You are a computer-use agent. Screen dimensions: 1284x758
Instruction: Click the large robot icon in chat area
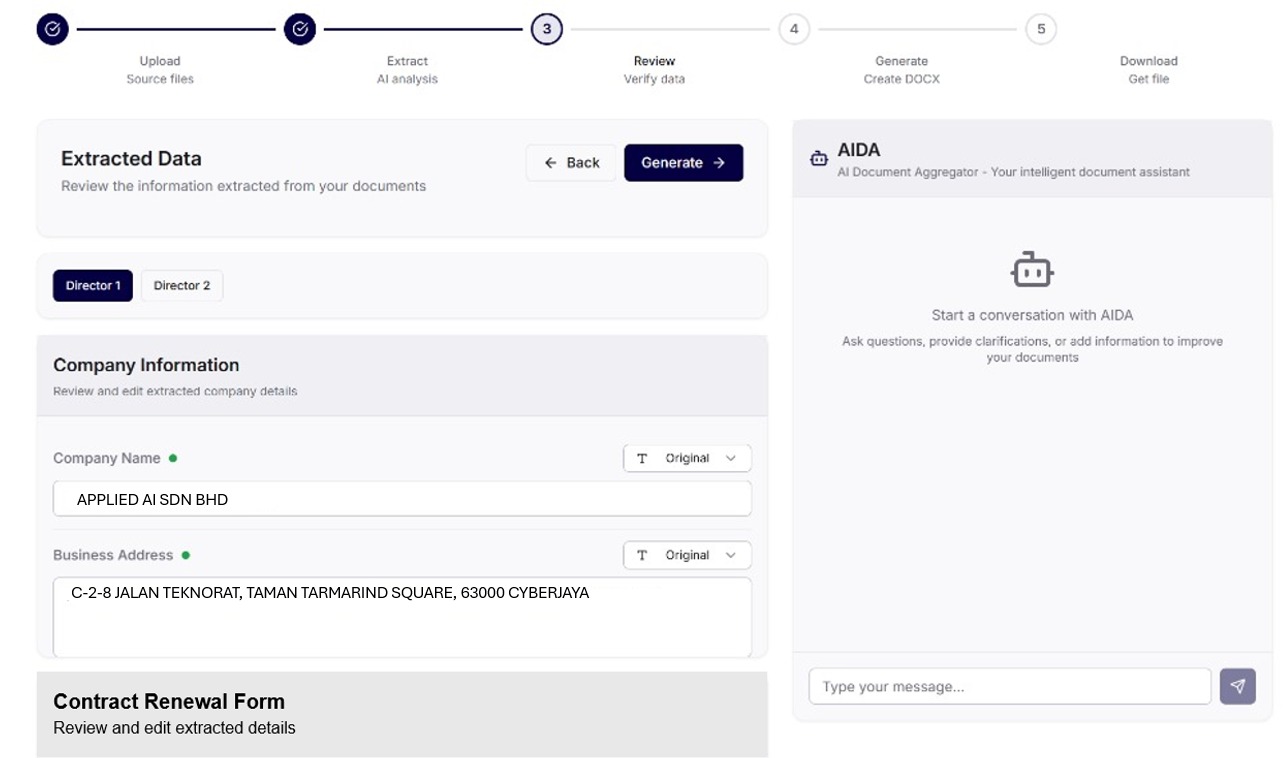1032,270
